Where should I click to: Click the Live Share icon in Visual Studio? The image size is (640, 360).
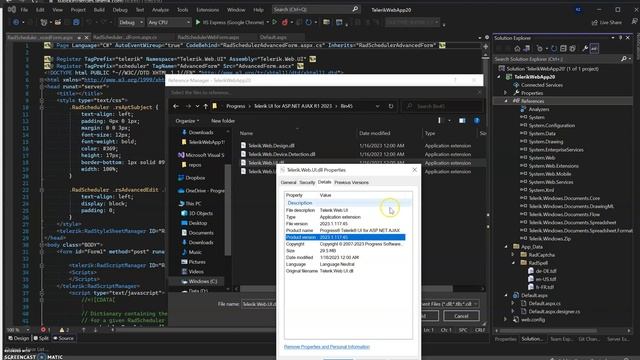tap(595, 22)
